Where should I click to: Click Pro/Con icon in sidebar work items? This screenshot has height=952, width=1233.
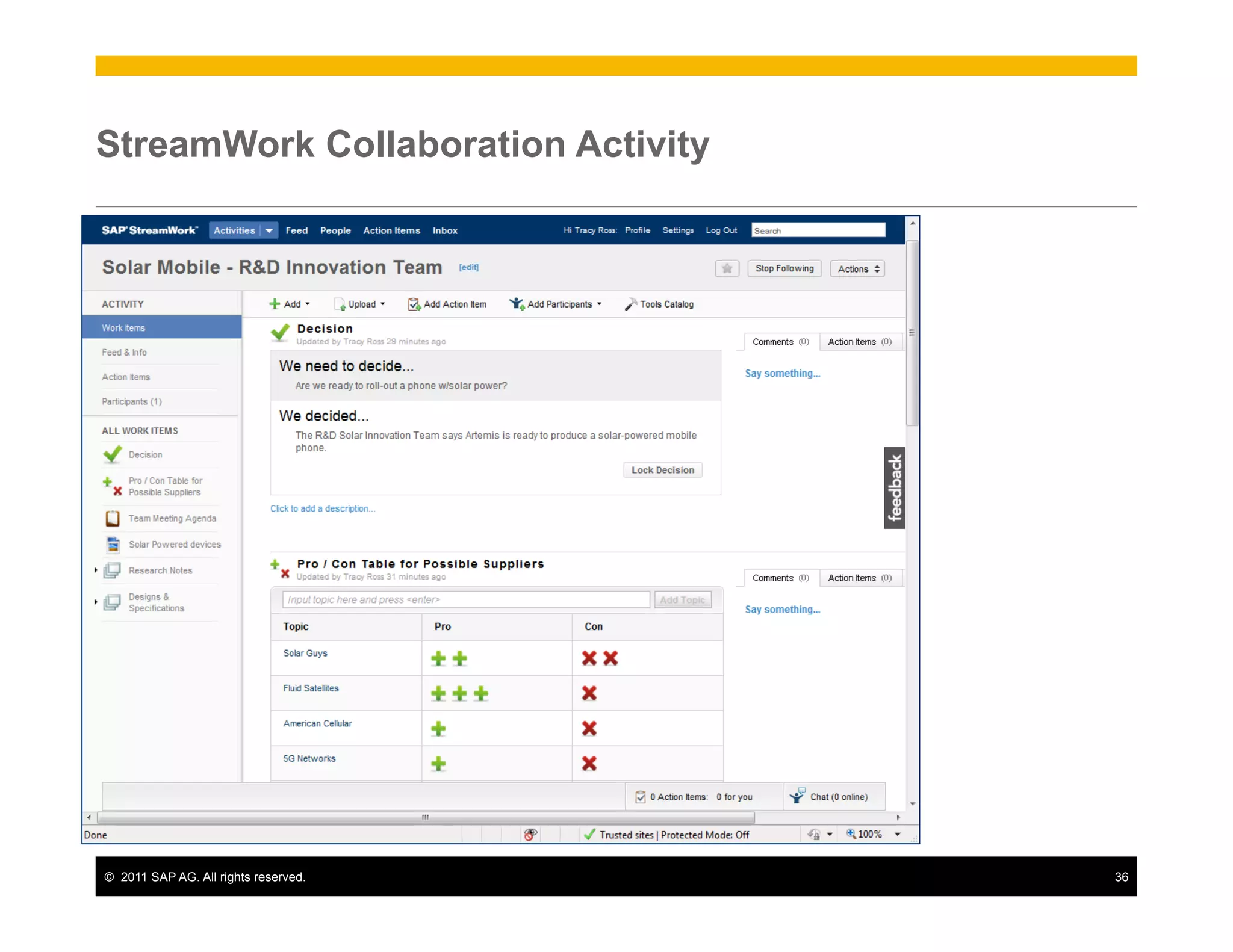(x=113, y=486)
